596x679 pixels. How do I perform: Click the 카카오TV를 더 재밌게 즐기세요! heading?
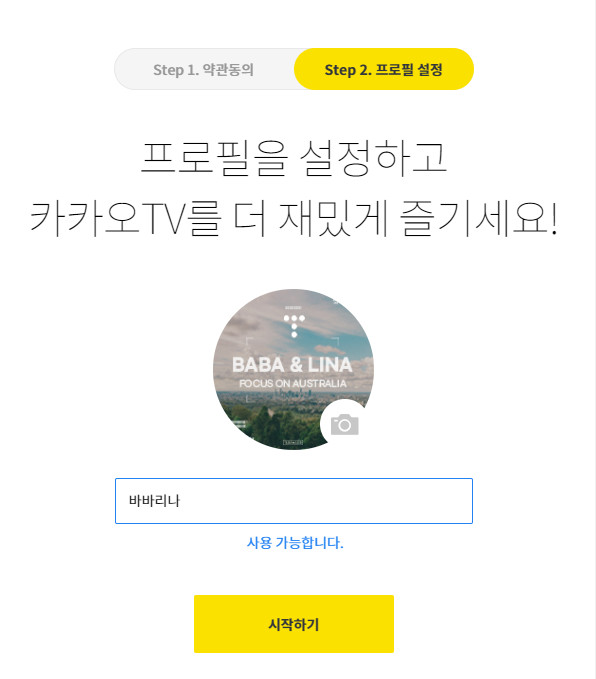[x=294, y=218]
